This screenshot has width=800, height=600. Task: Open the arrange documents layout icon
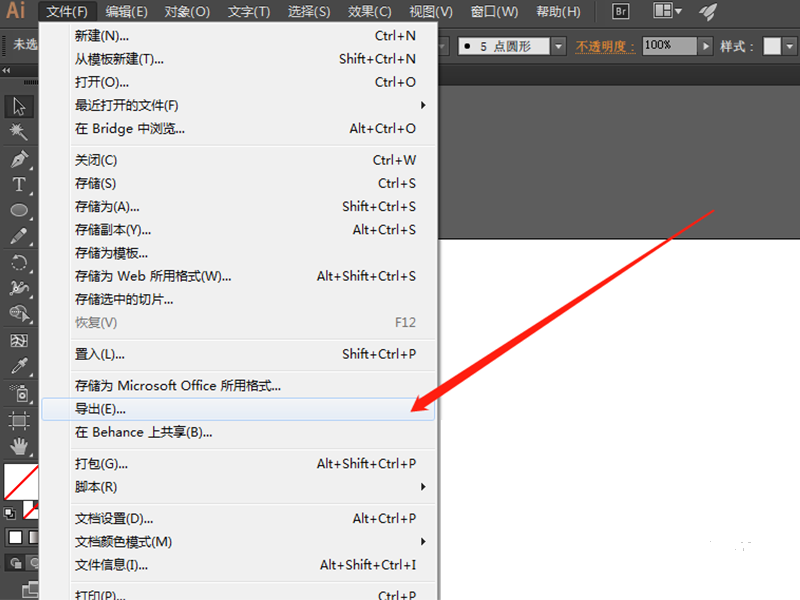pos(667,11)
